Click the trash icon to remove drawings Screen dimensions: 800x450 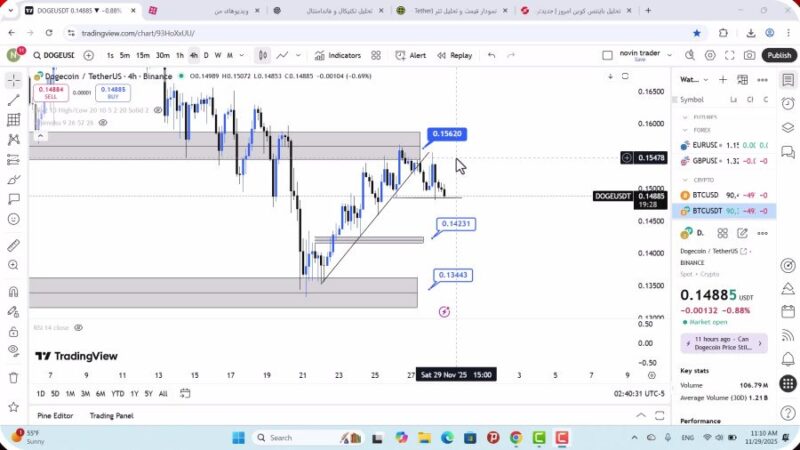coord(13,377)
